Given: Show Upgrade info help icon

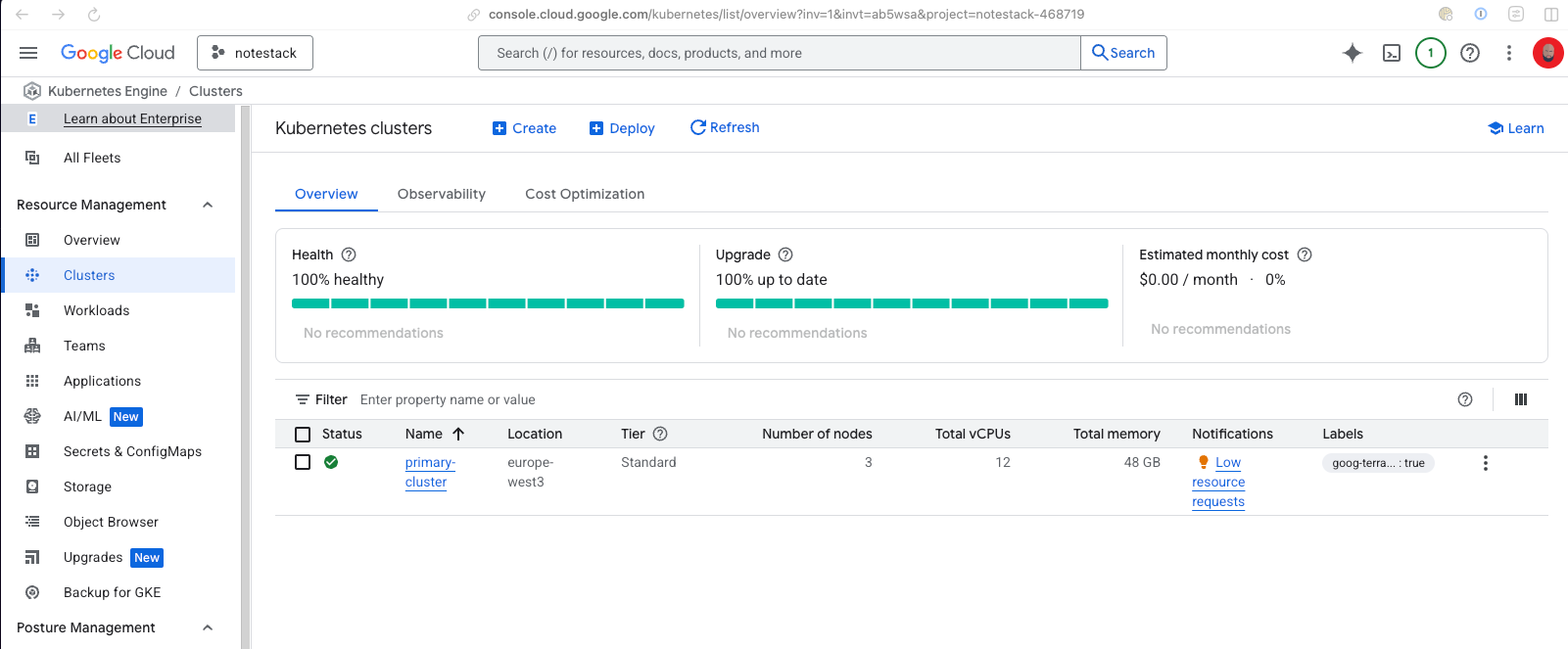Looking at the screenshot, I should pos(785,255).
